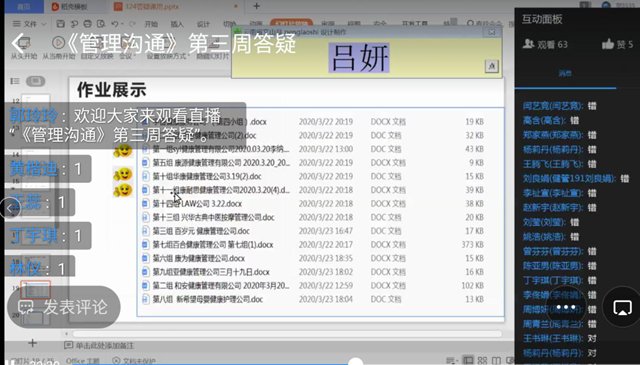This screenshot has width=640, height=365.
Task: Open a new tab with the plus icon
Action: click(x=256, y=6)
